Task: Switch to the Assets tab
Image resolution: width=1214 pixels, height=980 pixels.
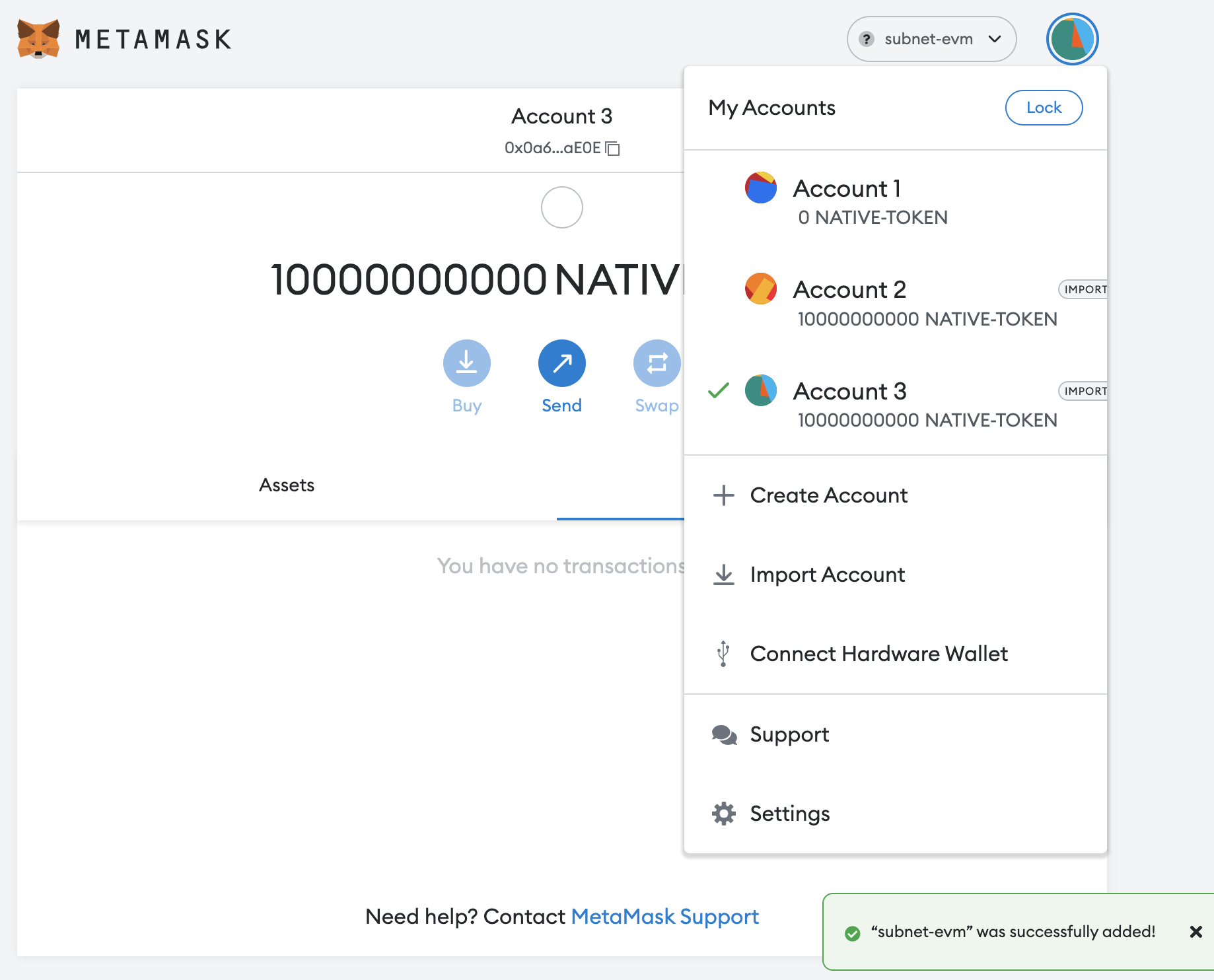Action: coord(287,485)
